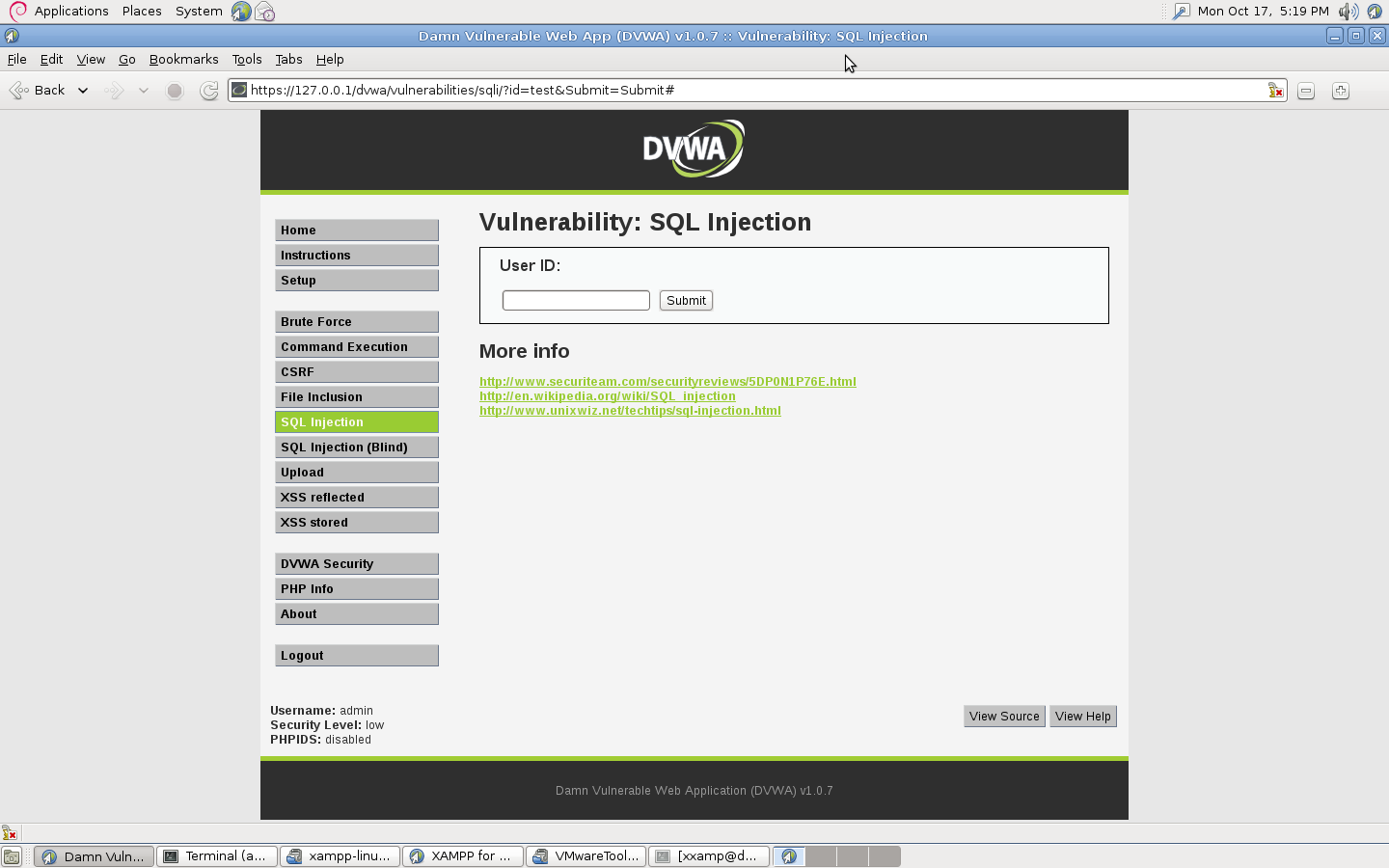Open the Forward button history dropdown
1389x868 pixels.
[145, 90]
